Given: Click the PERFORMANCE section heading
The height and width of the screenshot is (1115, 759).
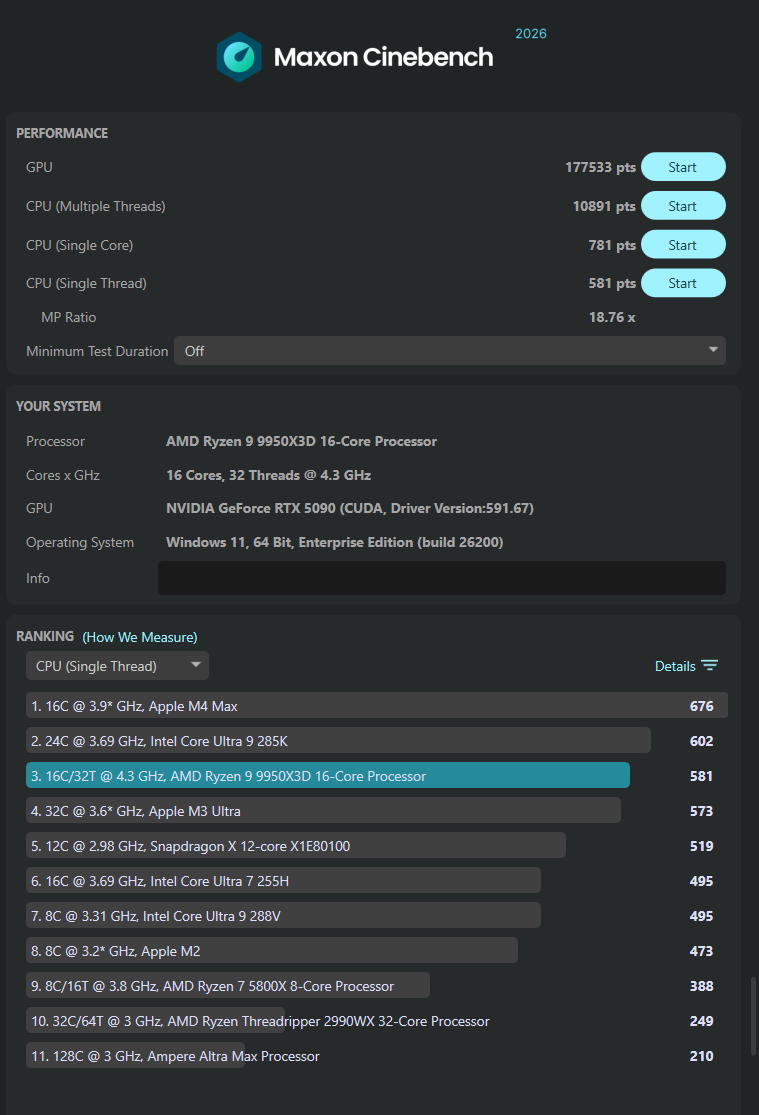Looking at the screenshot, I should 62,133.
